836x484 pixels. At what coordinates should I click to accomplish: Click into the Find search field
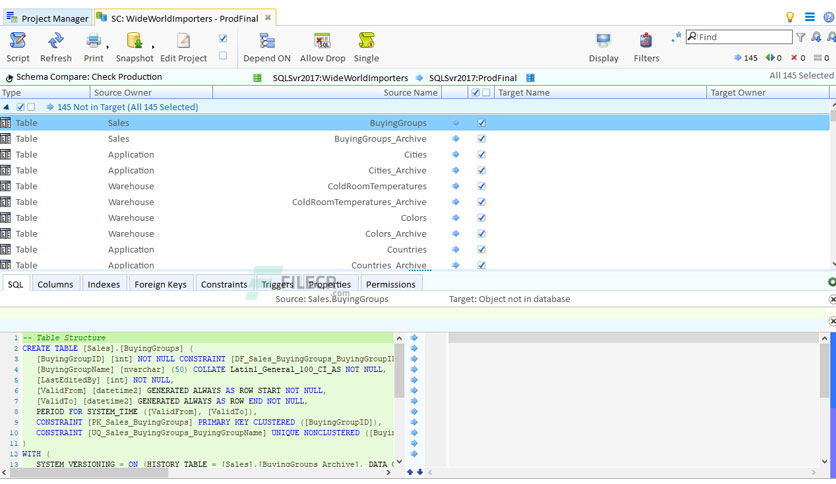tap(739, 37)
